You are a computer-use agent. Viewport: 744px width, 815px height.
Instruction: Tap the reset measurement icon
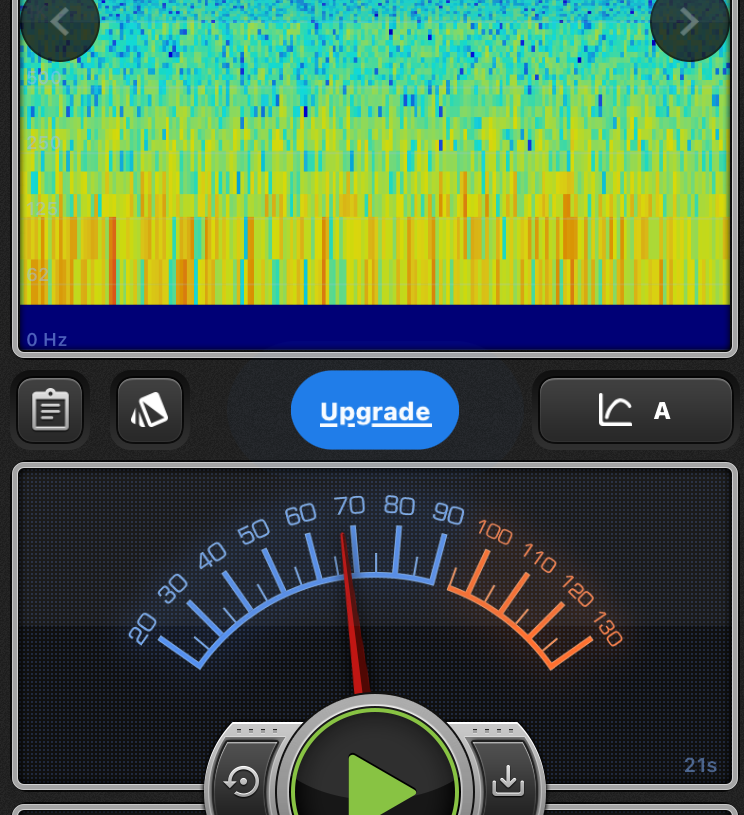(243, 781)
